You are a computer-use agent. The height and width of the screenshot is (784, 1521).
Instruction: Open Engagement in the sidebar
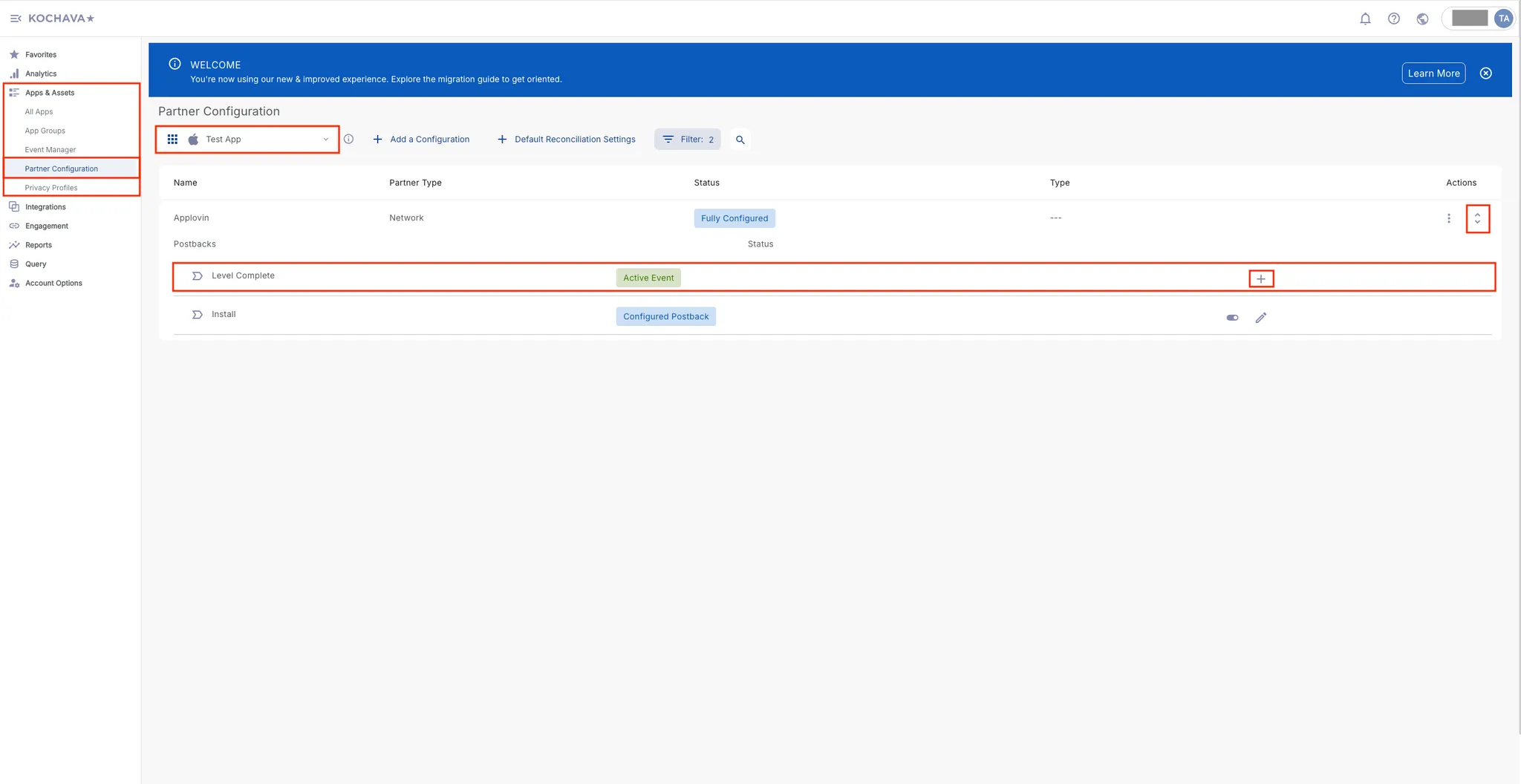pyautogui.click(x=47, y=226)
